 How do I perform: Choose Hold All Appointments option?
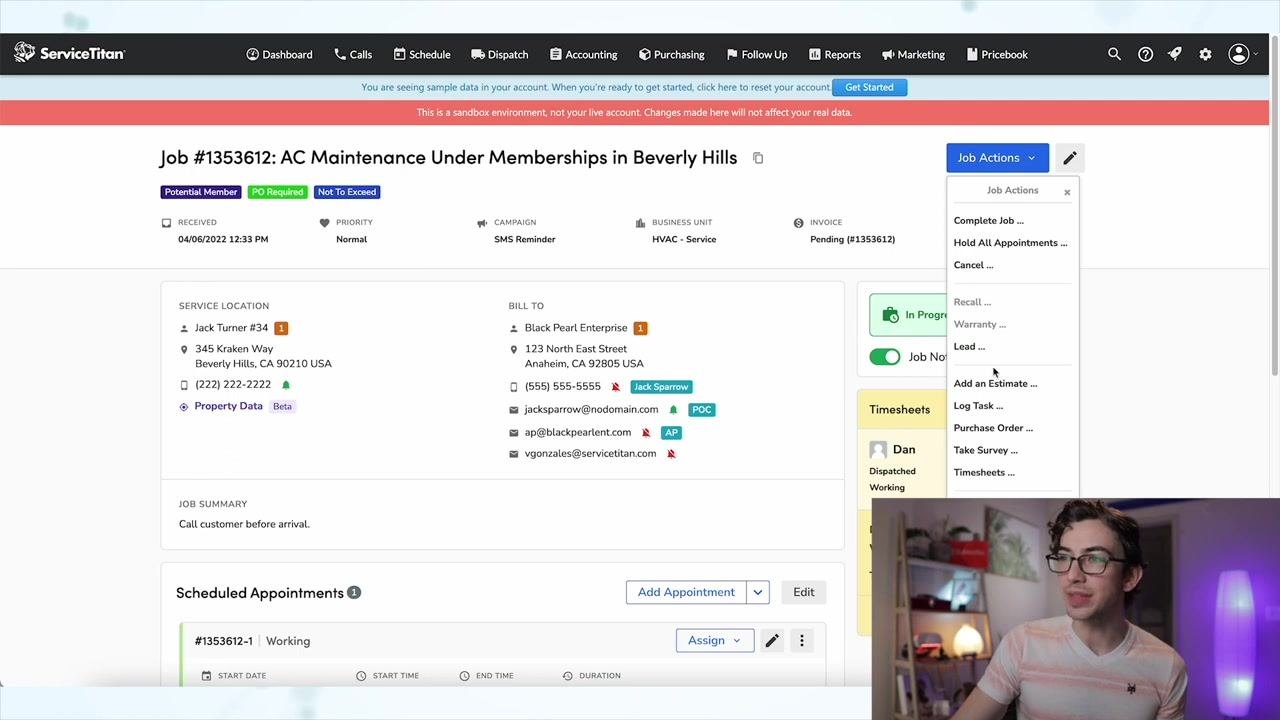[x=1010, y=243]
